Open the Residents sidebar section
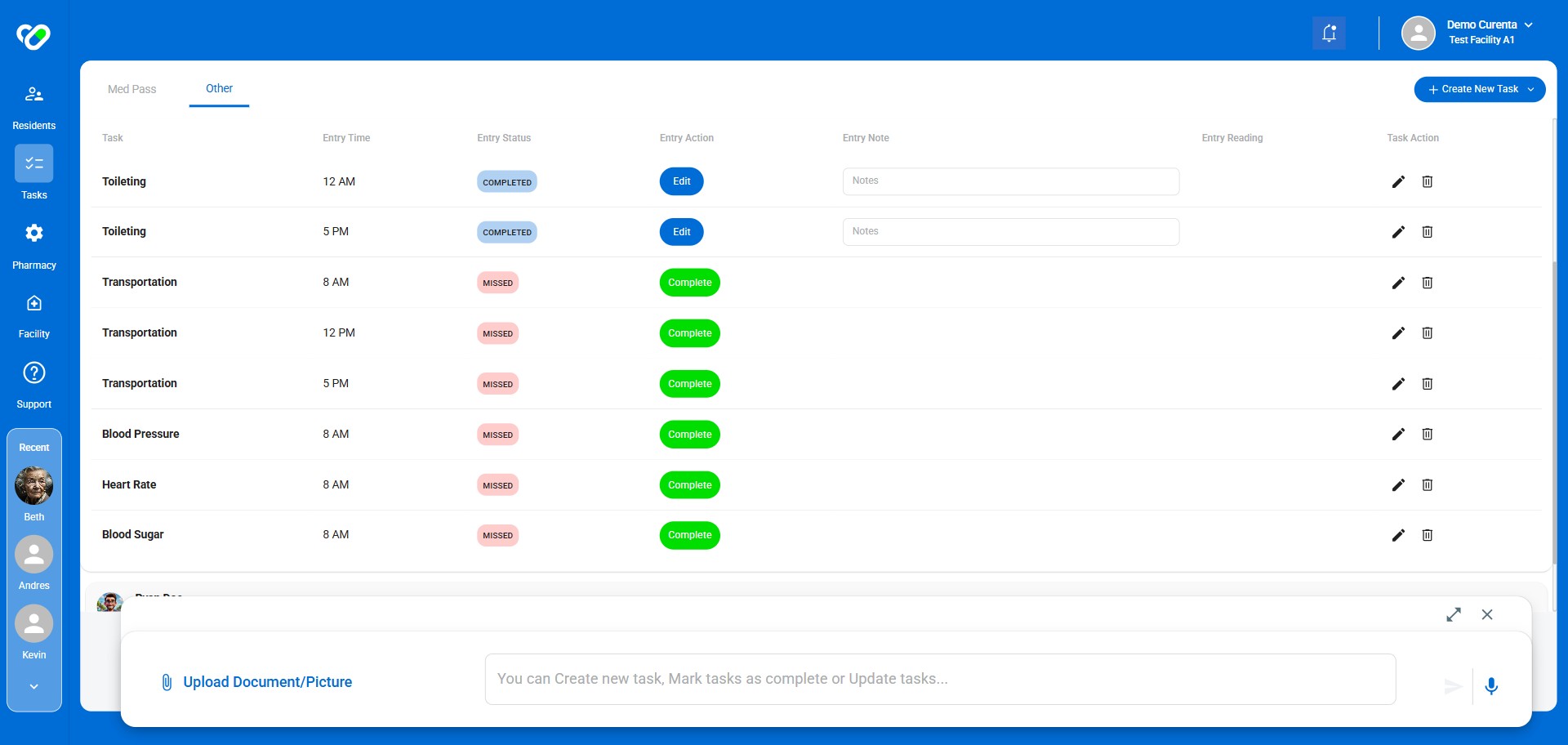 [x=33, y=107]
